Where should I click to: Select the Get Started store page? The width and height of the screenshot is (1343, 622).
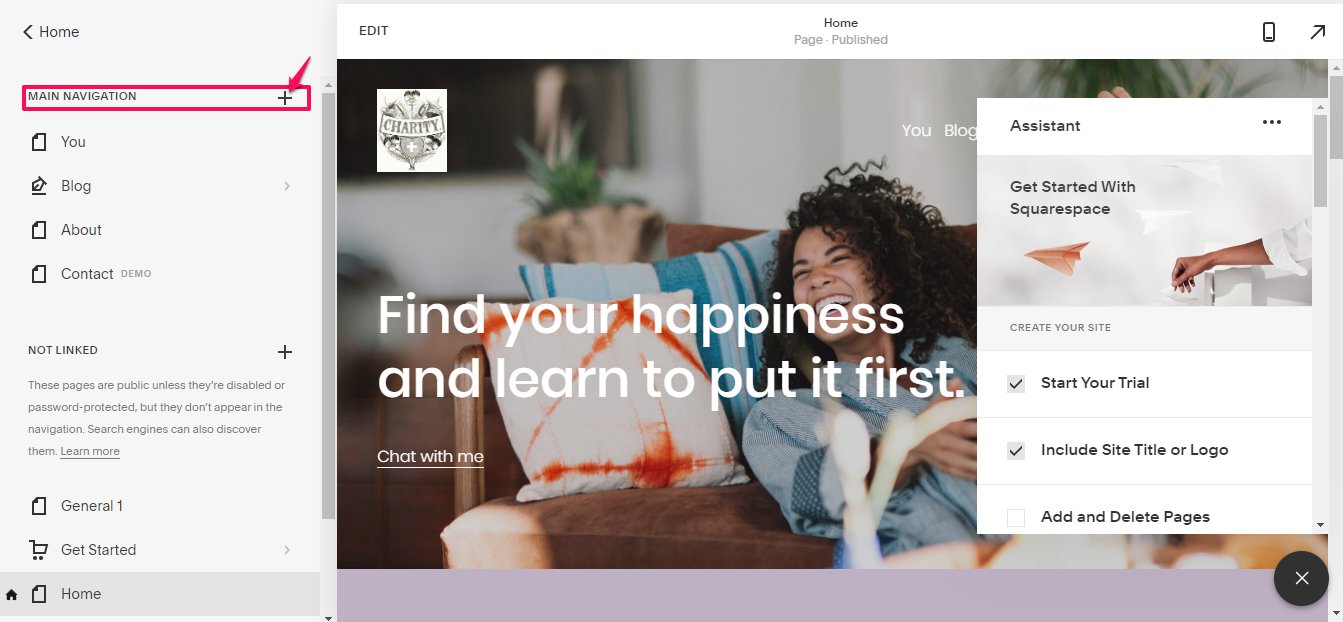[x=160, y=550]
